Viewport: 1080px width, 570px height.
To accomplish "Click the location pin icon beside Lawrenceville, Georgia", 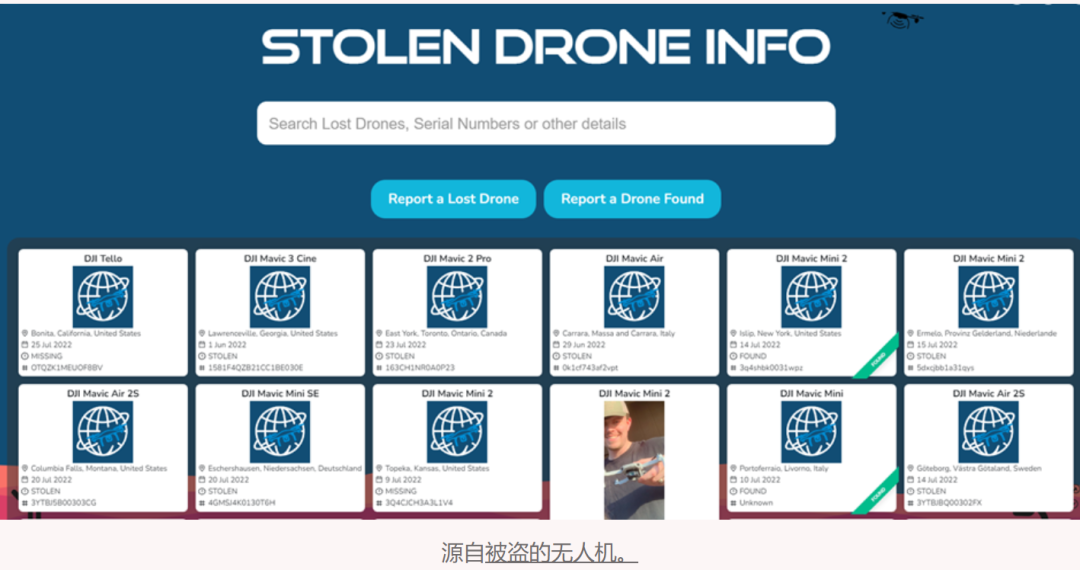I will (202, 333).
